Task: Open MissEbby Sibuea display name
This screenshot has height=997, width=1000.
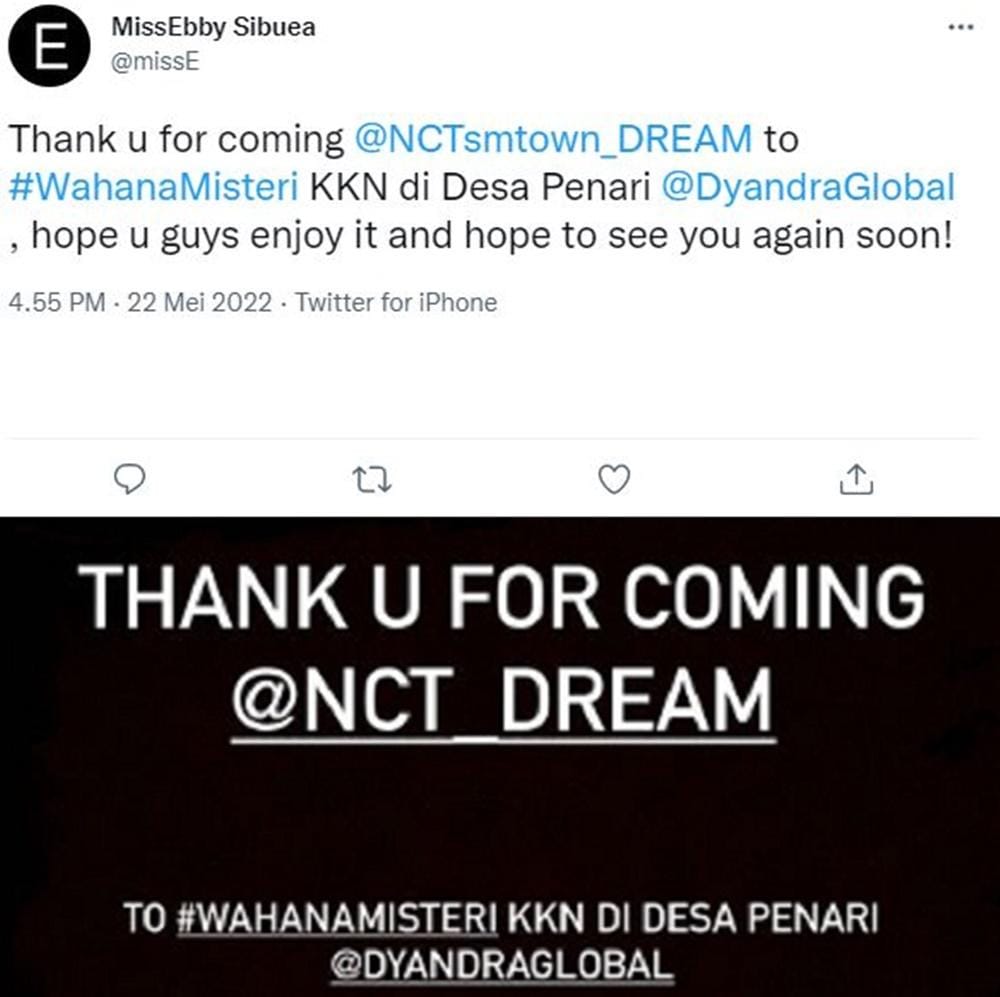Action: (214, 27)
